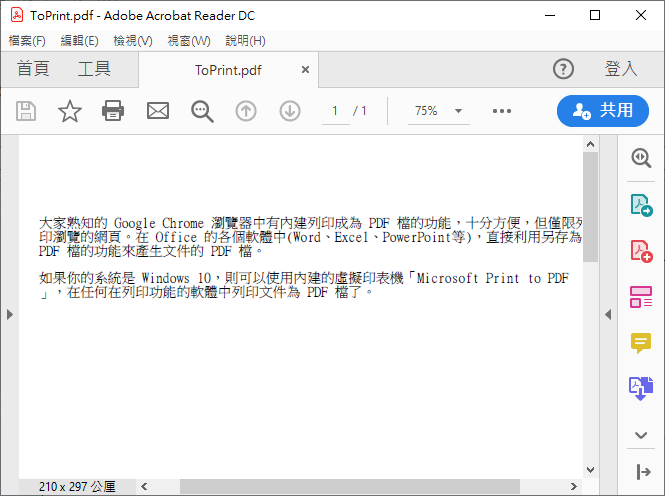Open the search panel icon in right sidebar
This screenshot has height=496, width=665.
(641, 158)
